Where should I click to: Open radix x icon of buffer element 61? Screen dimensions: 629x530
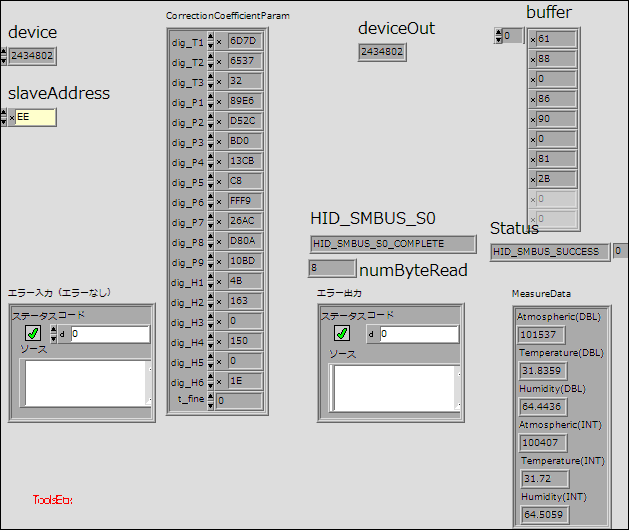(533, 40)
